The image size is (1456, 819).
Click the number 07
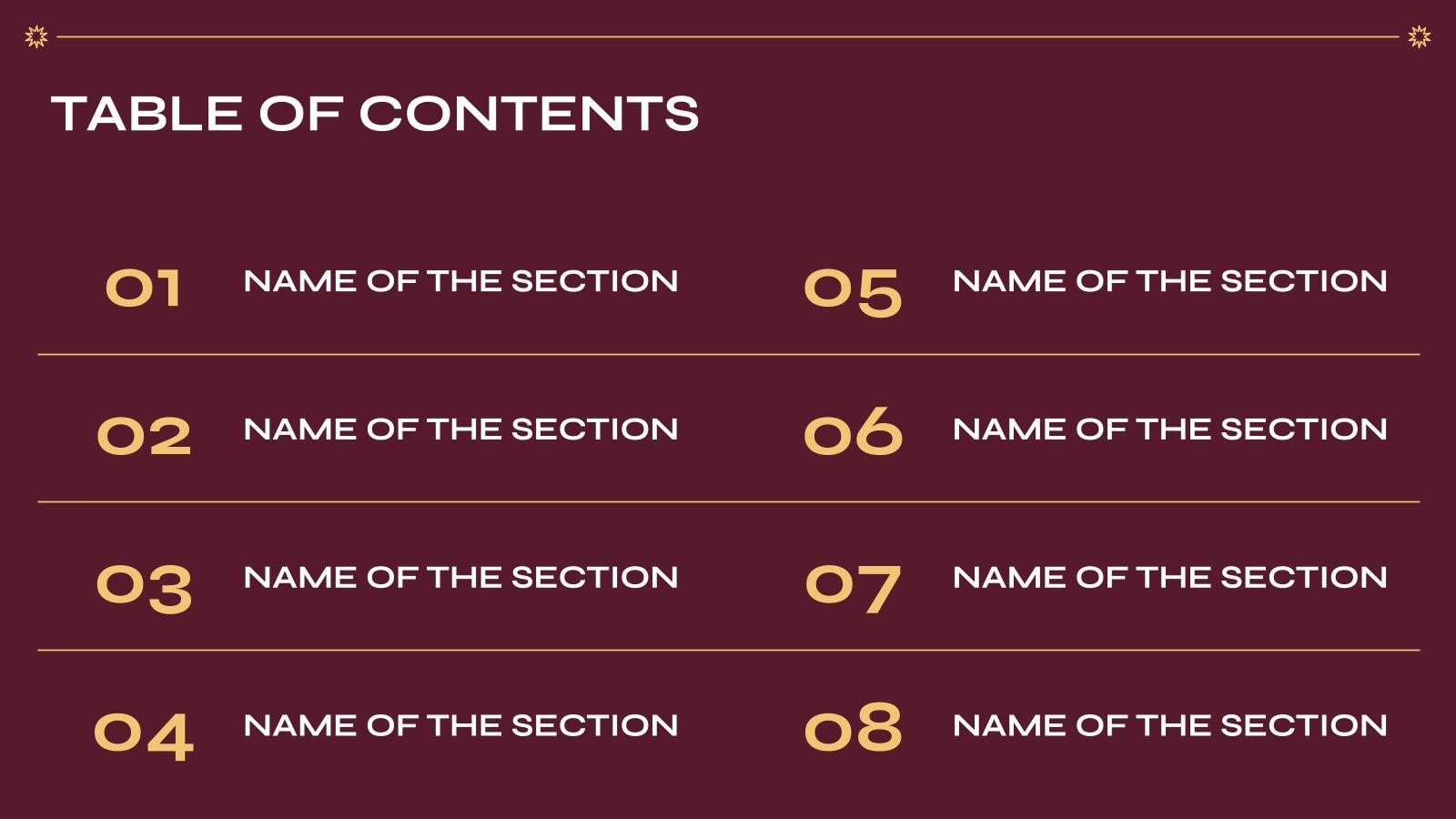tap(853, 587)
